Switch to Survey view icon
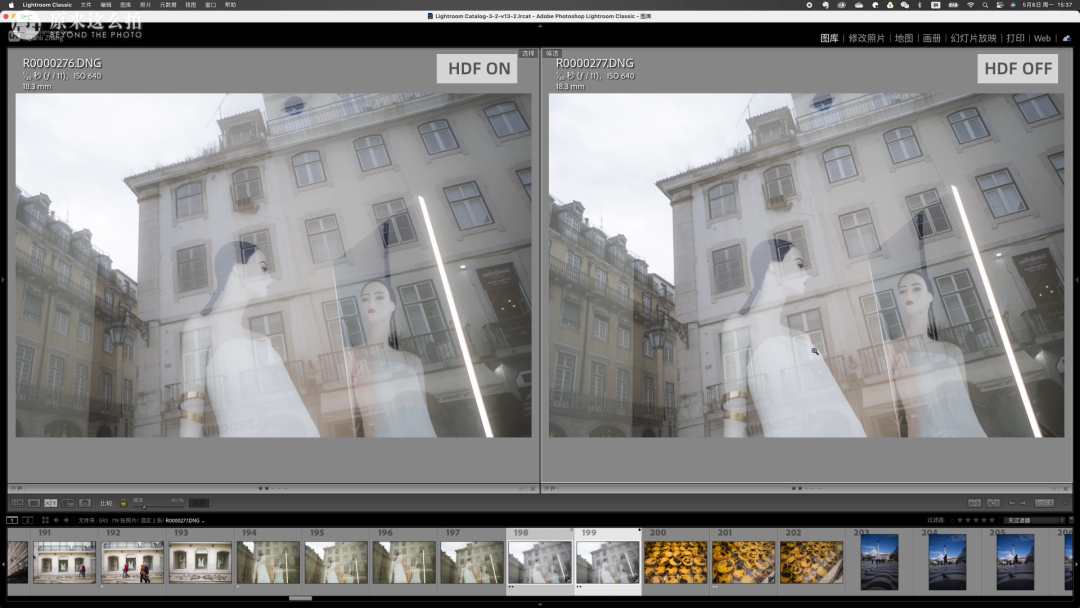This screenshot has height=608, width=1080. [68, 503]
